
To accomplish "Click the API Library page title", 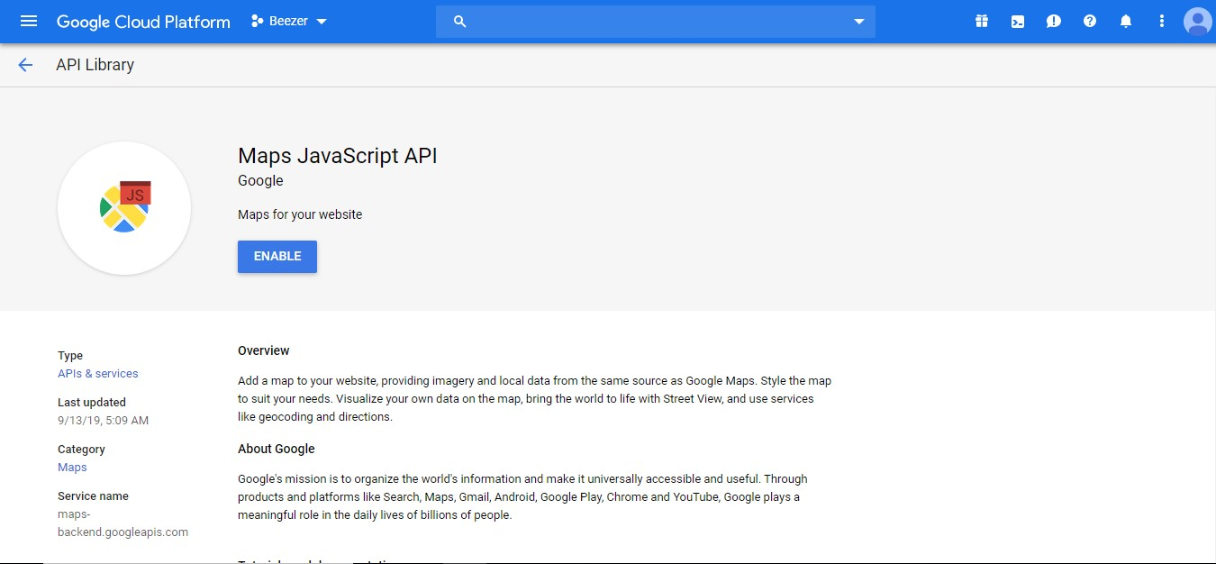I will (x=95, y=65).
